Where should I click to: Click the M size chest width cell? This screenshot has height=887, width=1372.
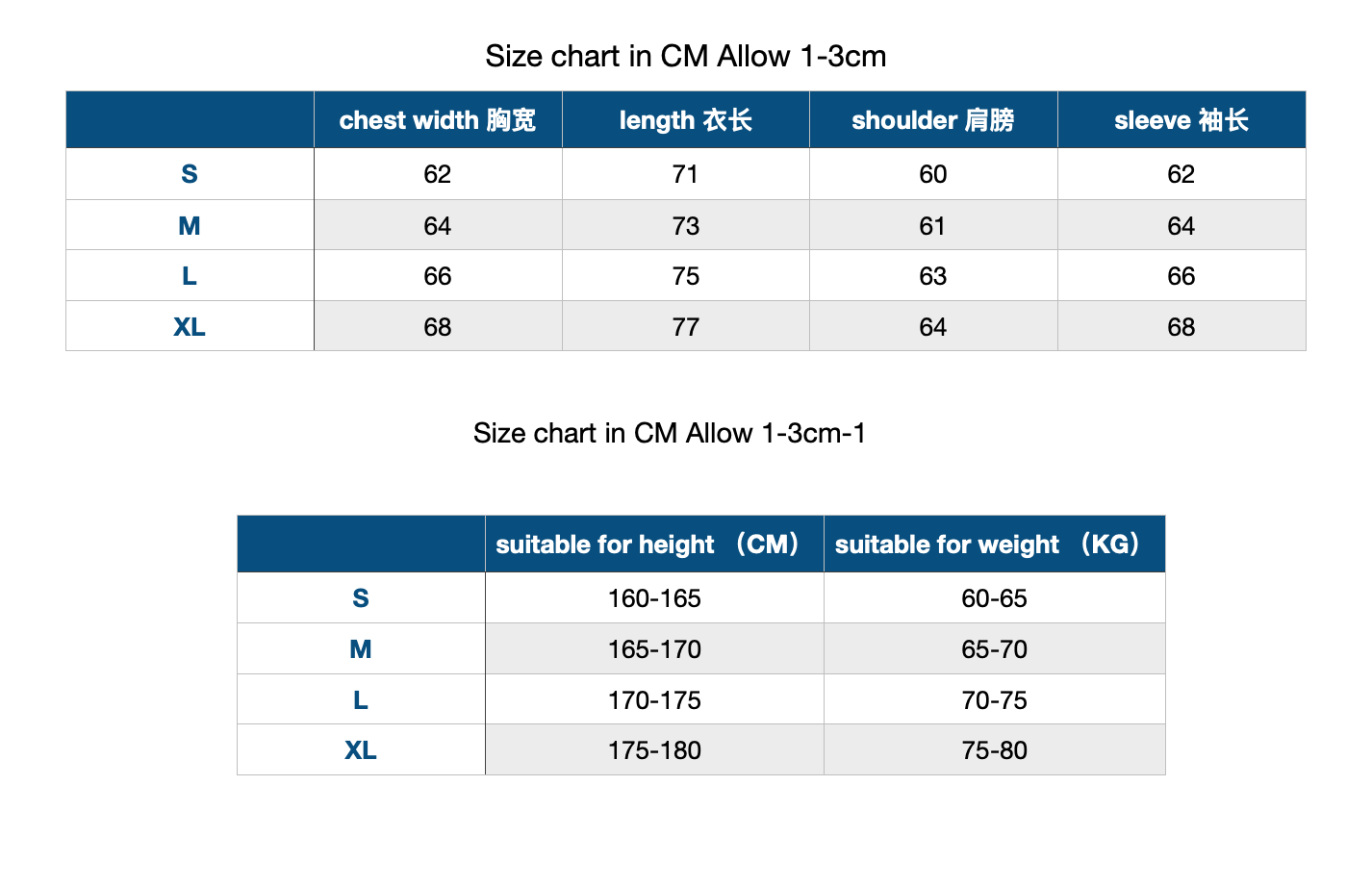[x=437, y=226]
